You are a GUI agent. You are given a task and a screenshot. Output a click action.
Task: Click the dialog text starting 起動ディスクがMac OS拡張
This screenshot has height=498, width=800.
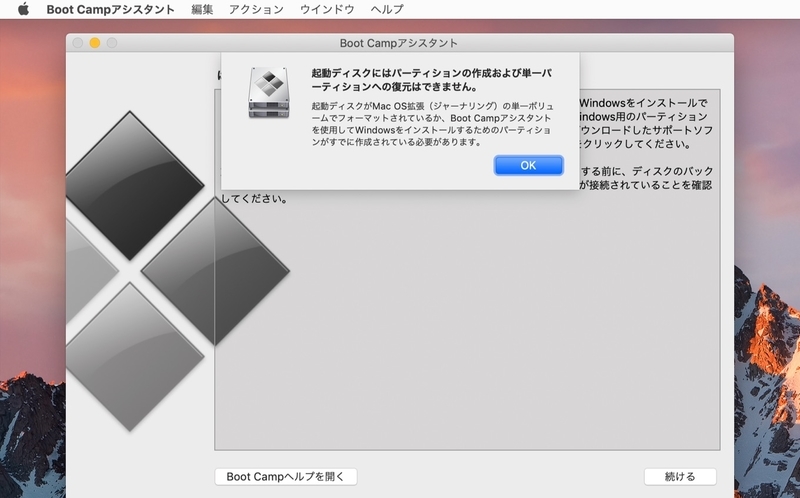point(433,124)
